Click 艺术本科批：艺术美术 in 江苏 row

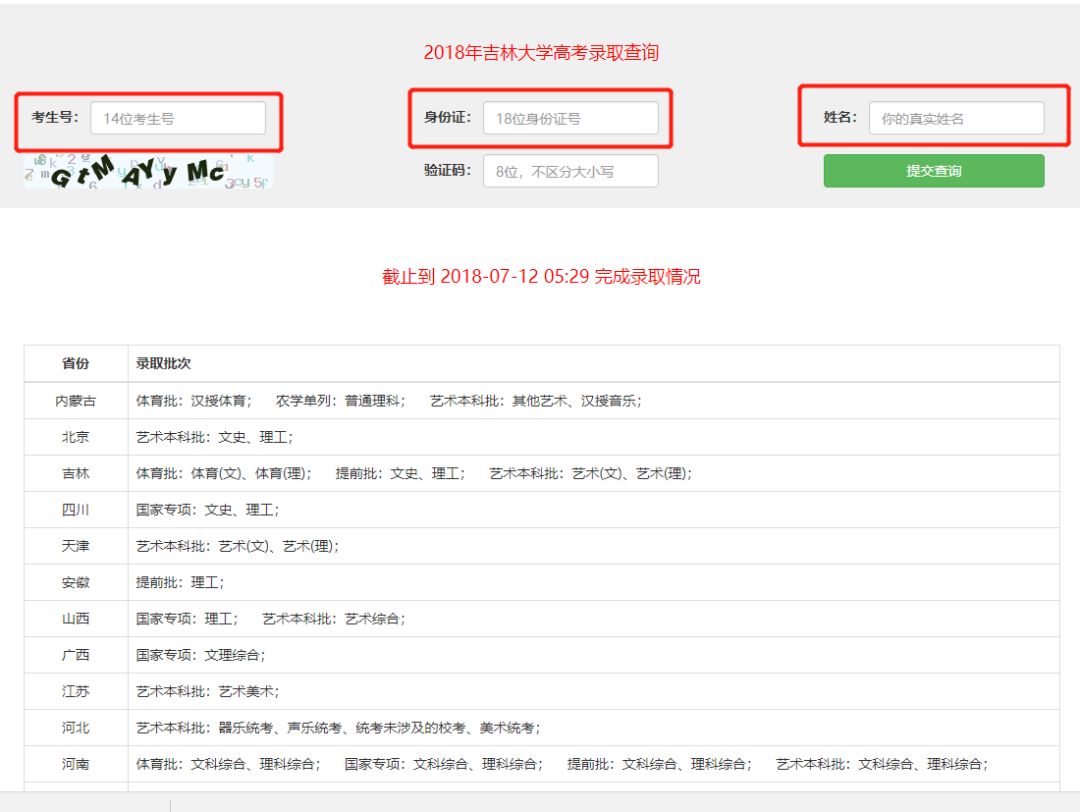208,691
